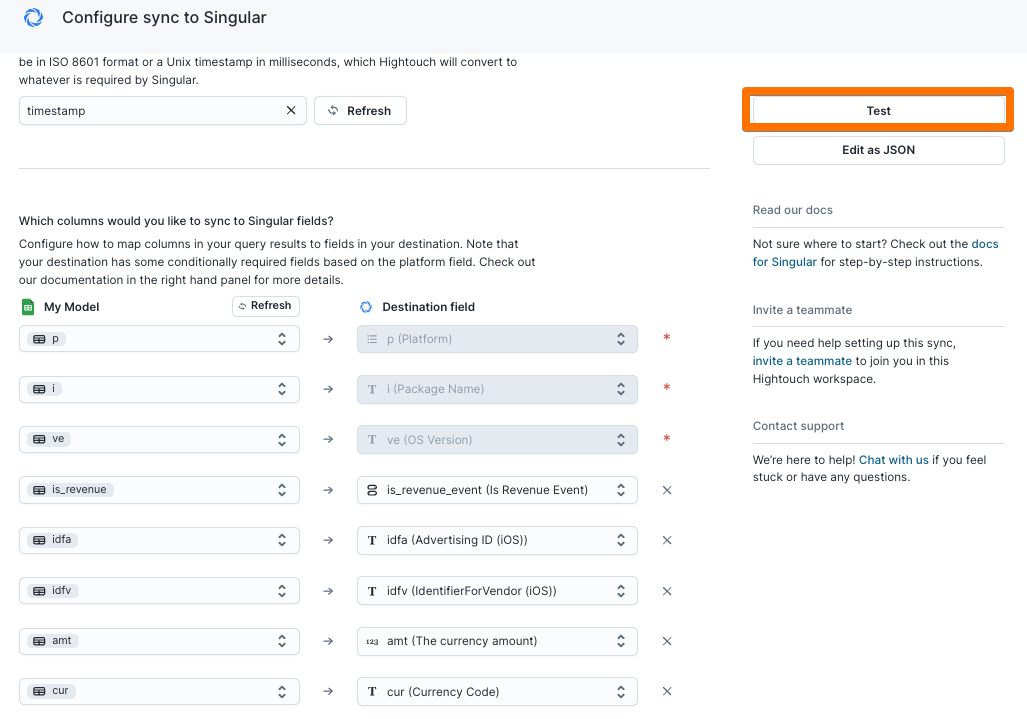This screenshot has height=719, width=1027.
Task: Click the arrow icon in the ve row
Action: (328, 439)
